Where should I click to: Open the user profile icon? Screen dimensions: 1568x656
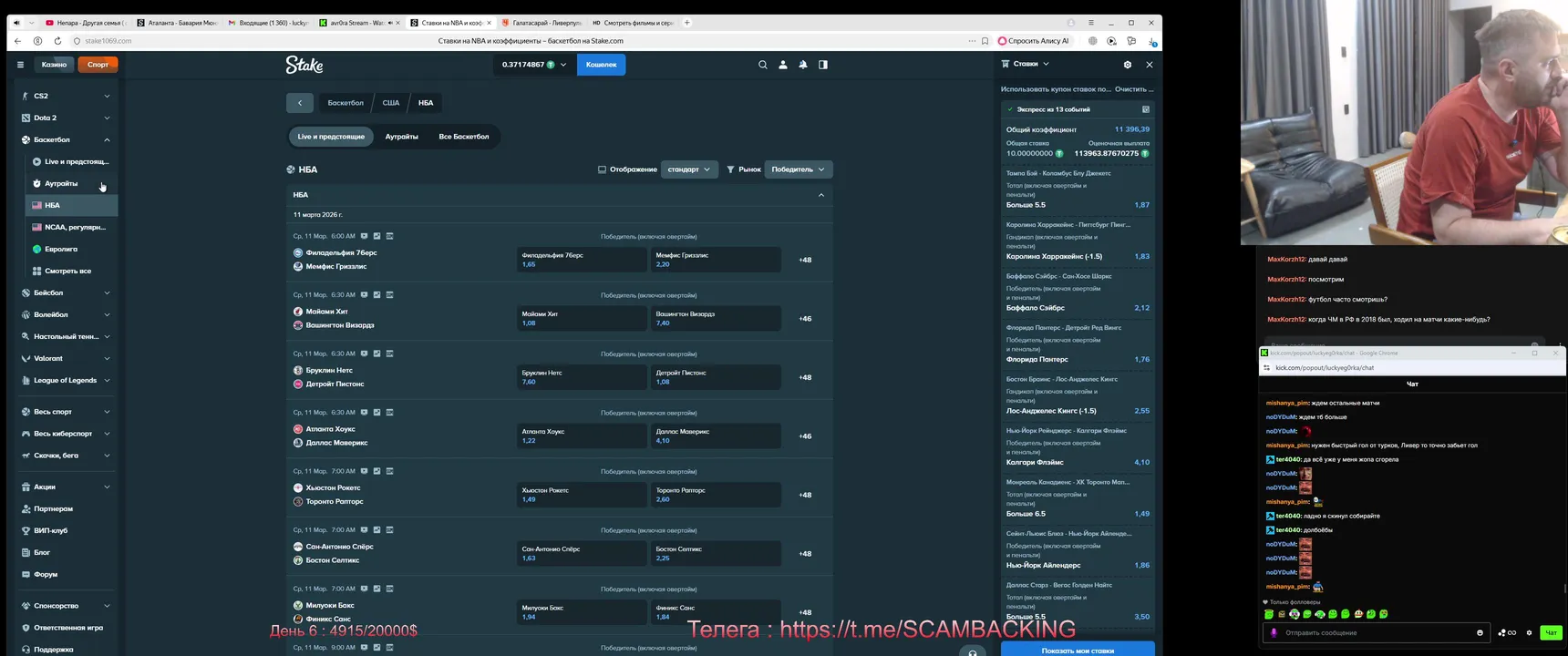(783, 65)
